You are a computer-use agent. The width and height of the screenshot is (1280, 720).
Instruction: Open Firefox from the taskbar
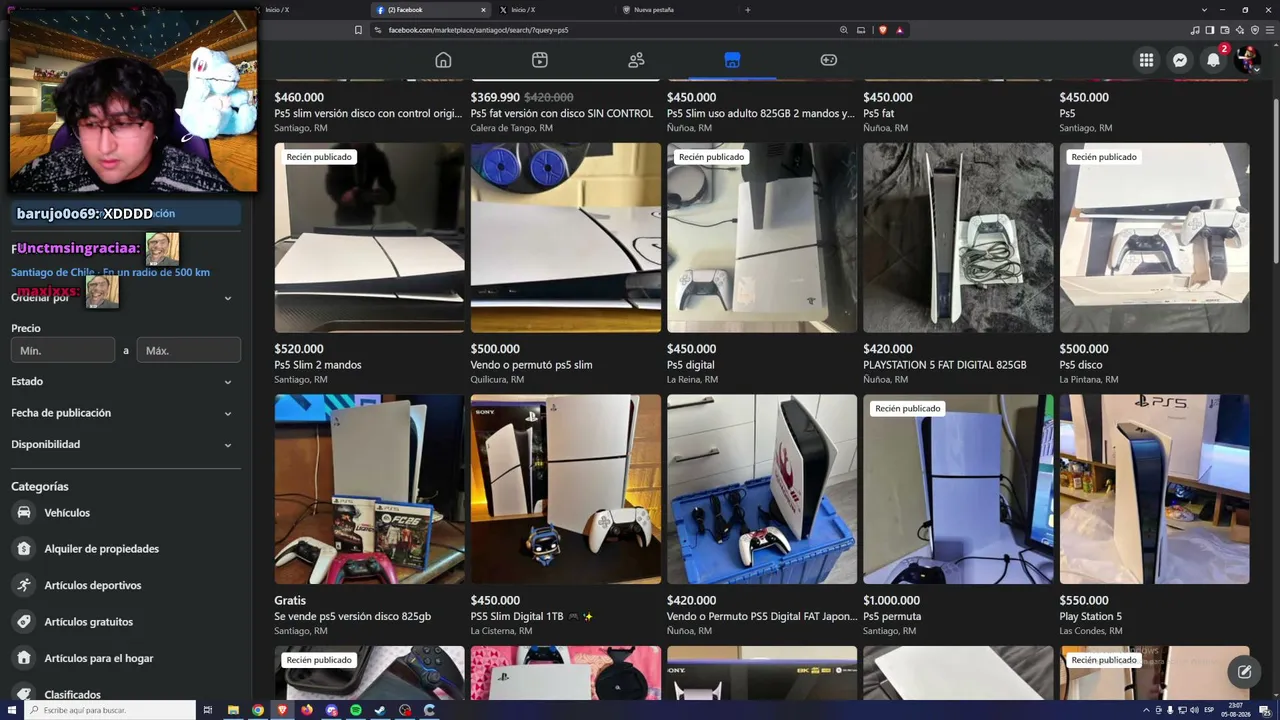point(307,710)
